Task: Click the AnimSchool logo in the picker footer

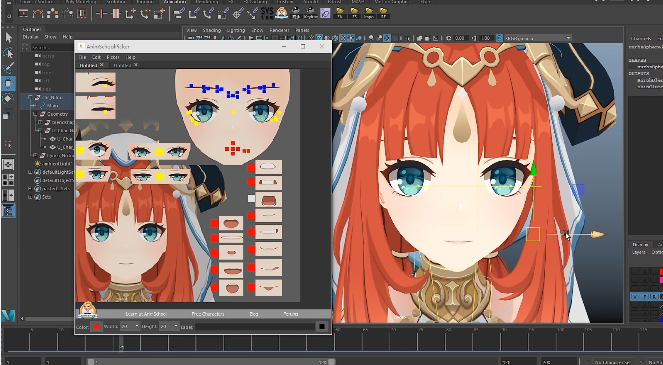Action: 88,310
